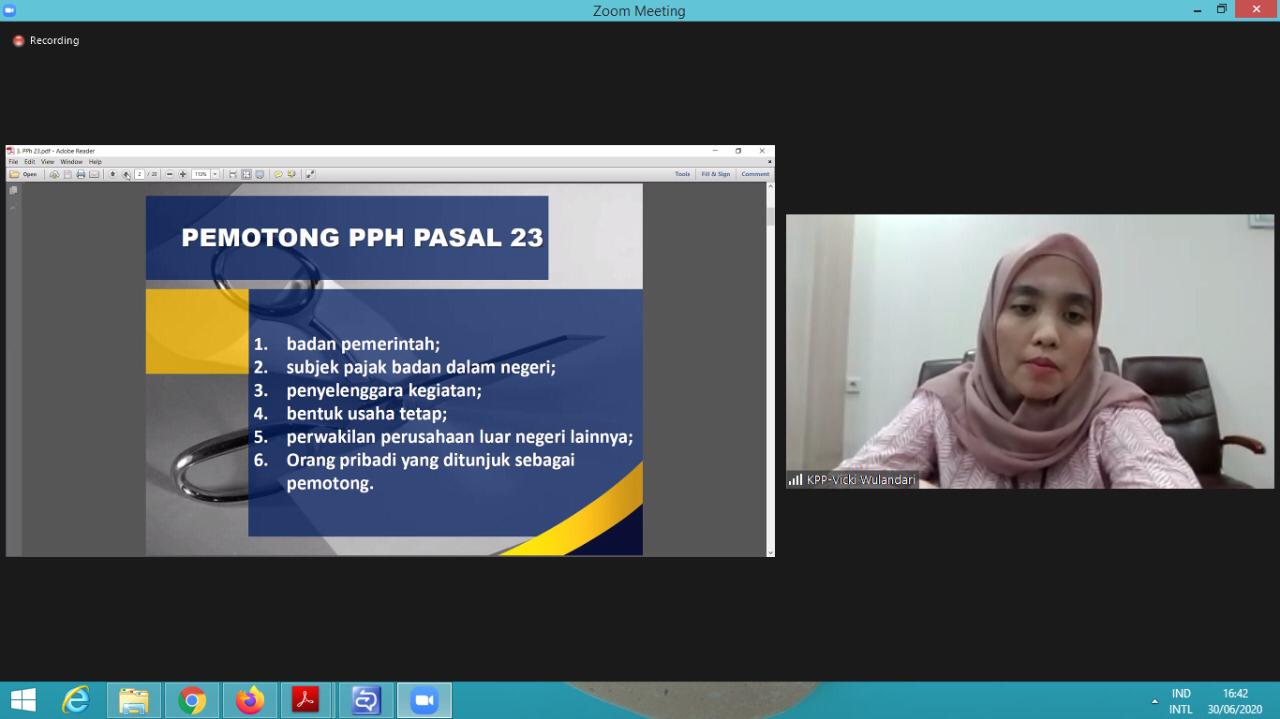Image resolution: width=1280 pixels, height=719 pixels.
Task: Click the PDF vertical scrollbar down arrow
Action: [x=770, y=552]
